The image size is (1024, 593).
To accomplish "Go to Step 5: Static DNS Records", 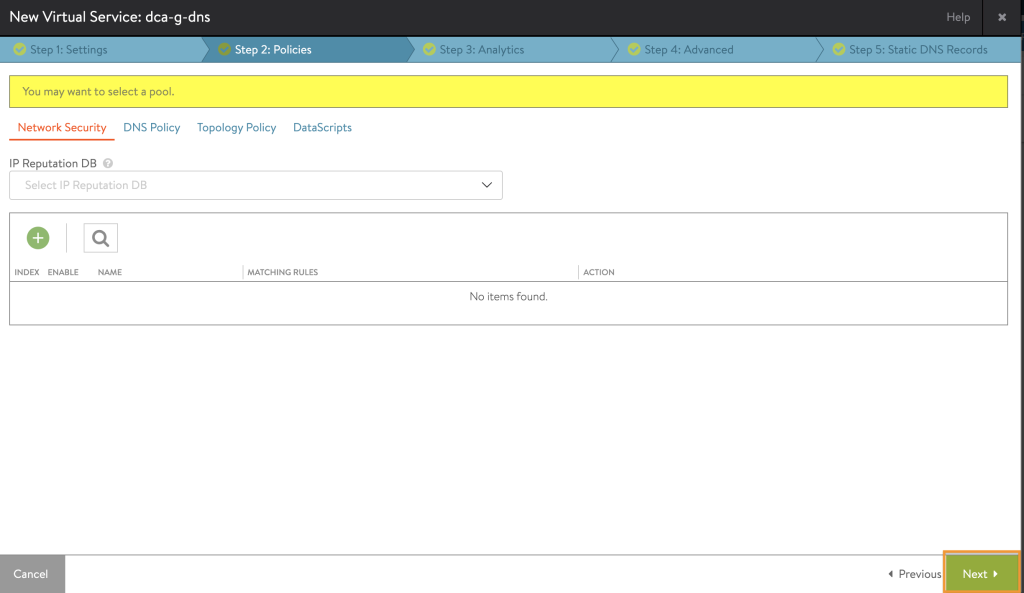I will (918, 50).
